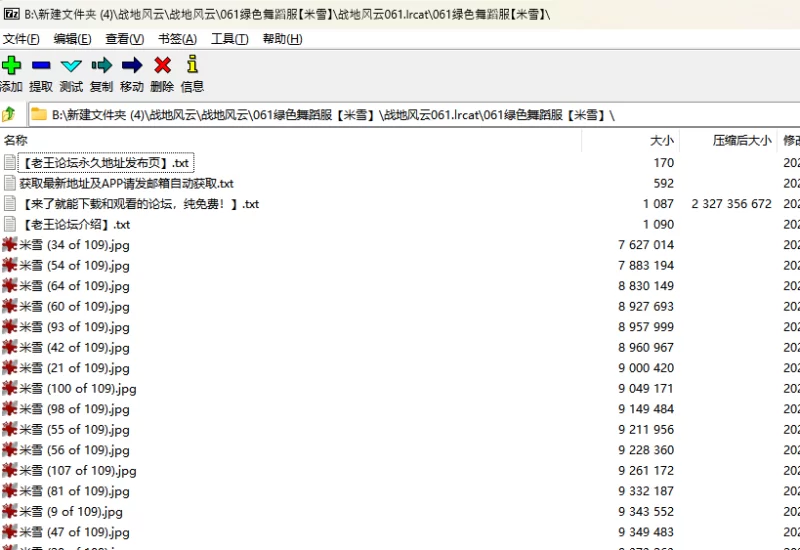Select icon of 【老王论坛介绍】.txt
Viewport: 800px width, 550px height.
10,224
